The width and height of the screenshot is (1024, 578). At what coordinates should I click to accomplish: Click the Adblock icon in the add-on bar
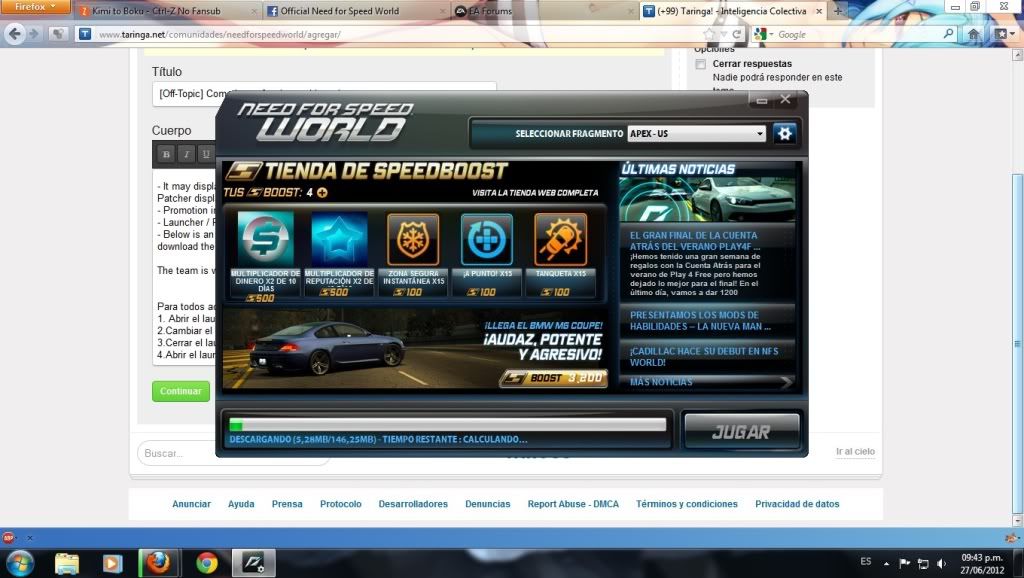pyautogui.click(x=8, y=538)
